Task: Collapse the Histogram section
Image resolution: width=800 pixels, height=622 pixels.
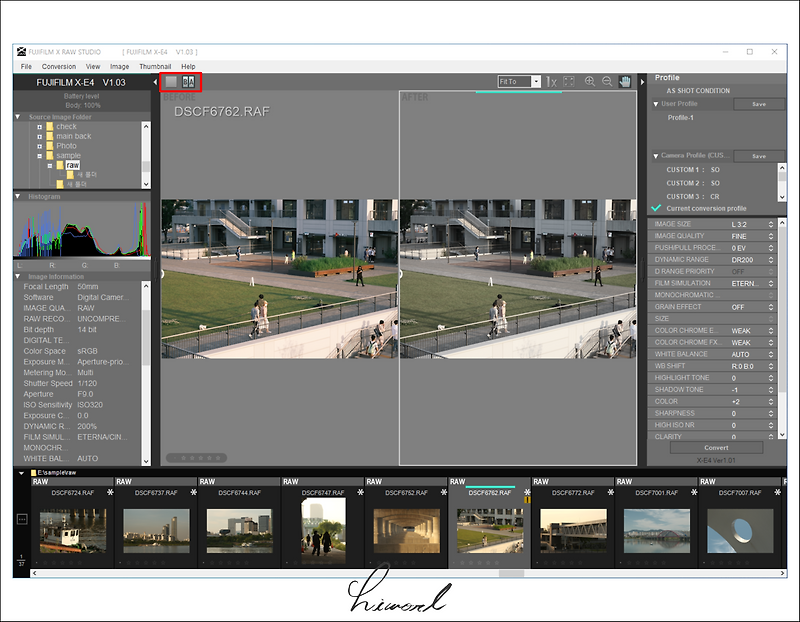Action: 18,196
